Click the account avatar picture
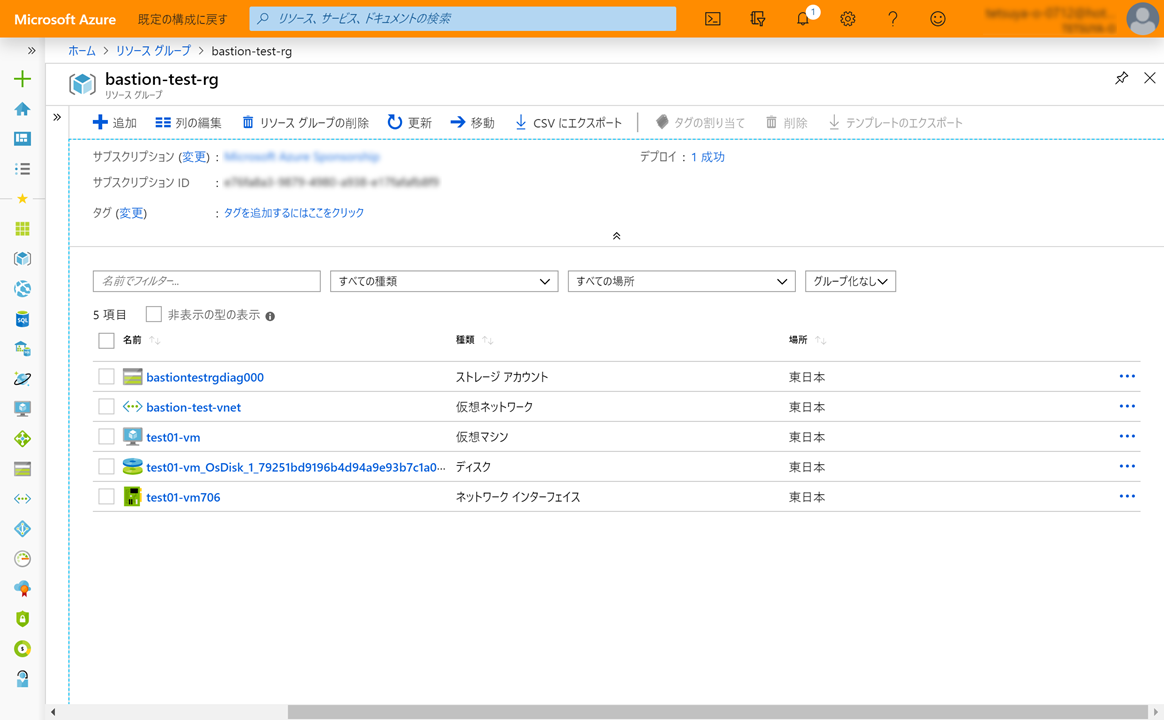This screenshot has width=1164, height=720. click(1142, 19)
